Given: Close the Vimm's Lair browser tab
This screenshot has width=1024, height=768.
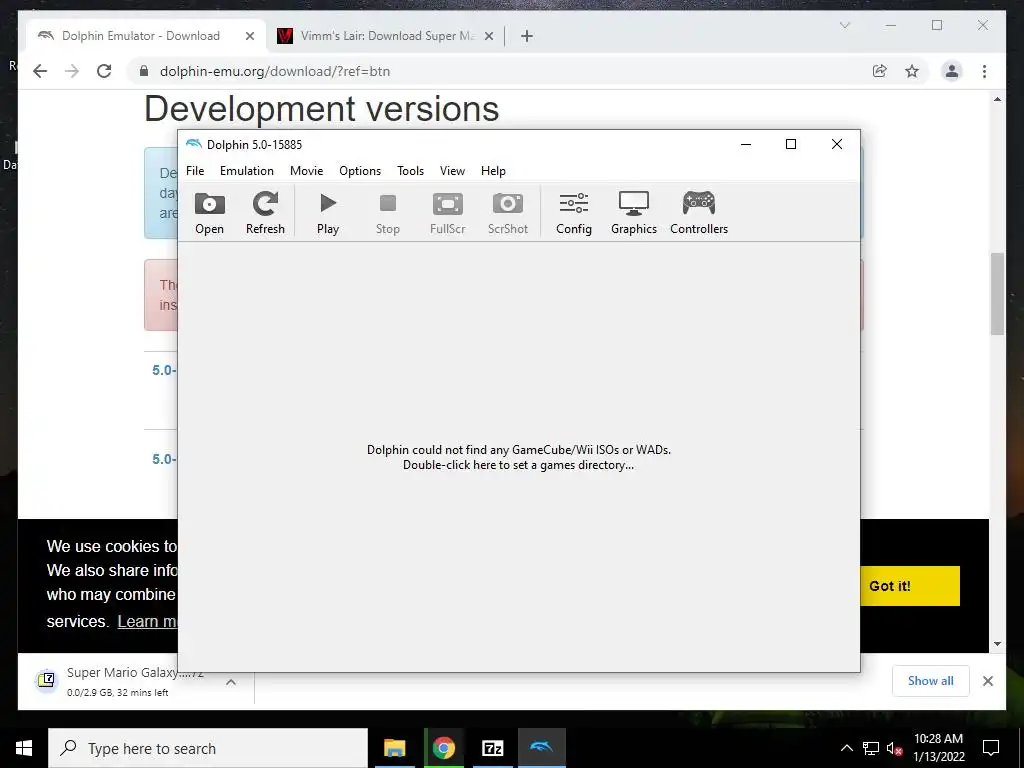Looking at the screenshot, I should 488,36.
